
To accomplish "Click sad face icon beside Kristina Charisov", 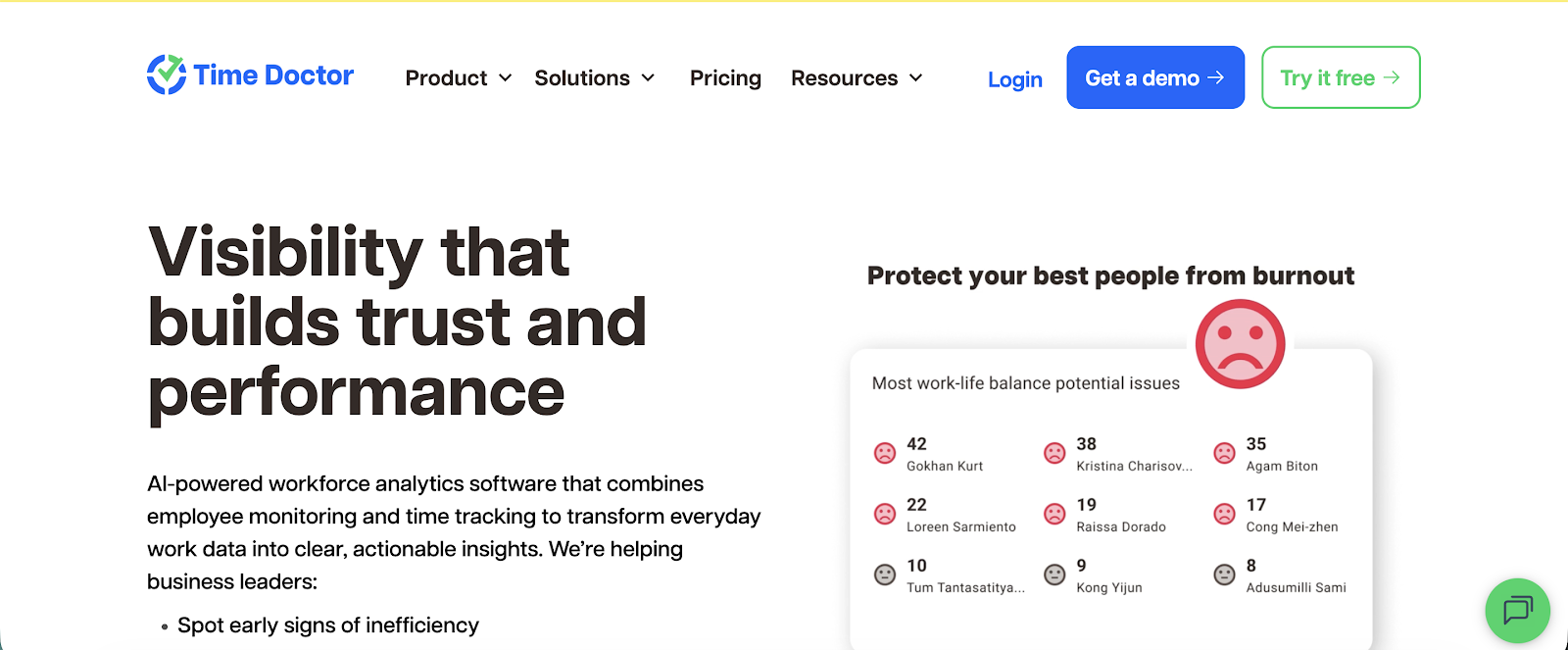I will (1054, 453).
